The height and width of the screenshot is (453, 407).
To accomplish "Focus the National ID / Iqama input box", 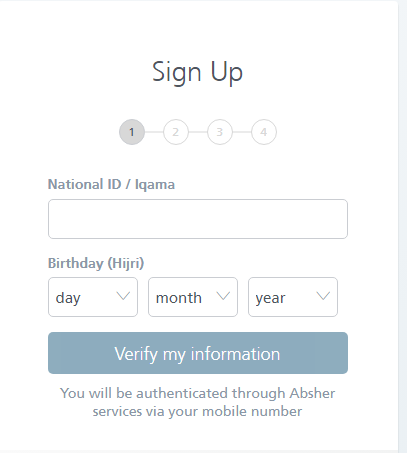I will coord(198,219).
